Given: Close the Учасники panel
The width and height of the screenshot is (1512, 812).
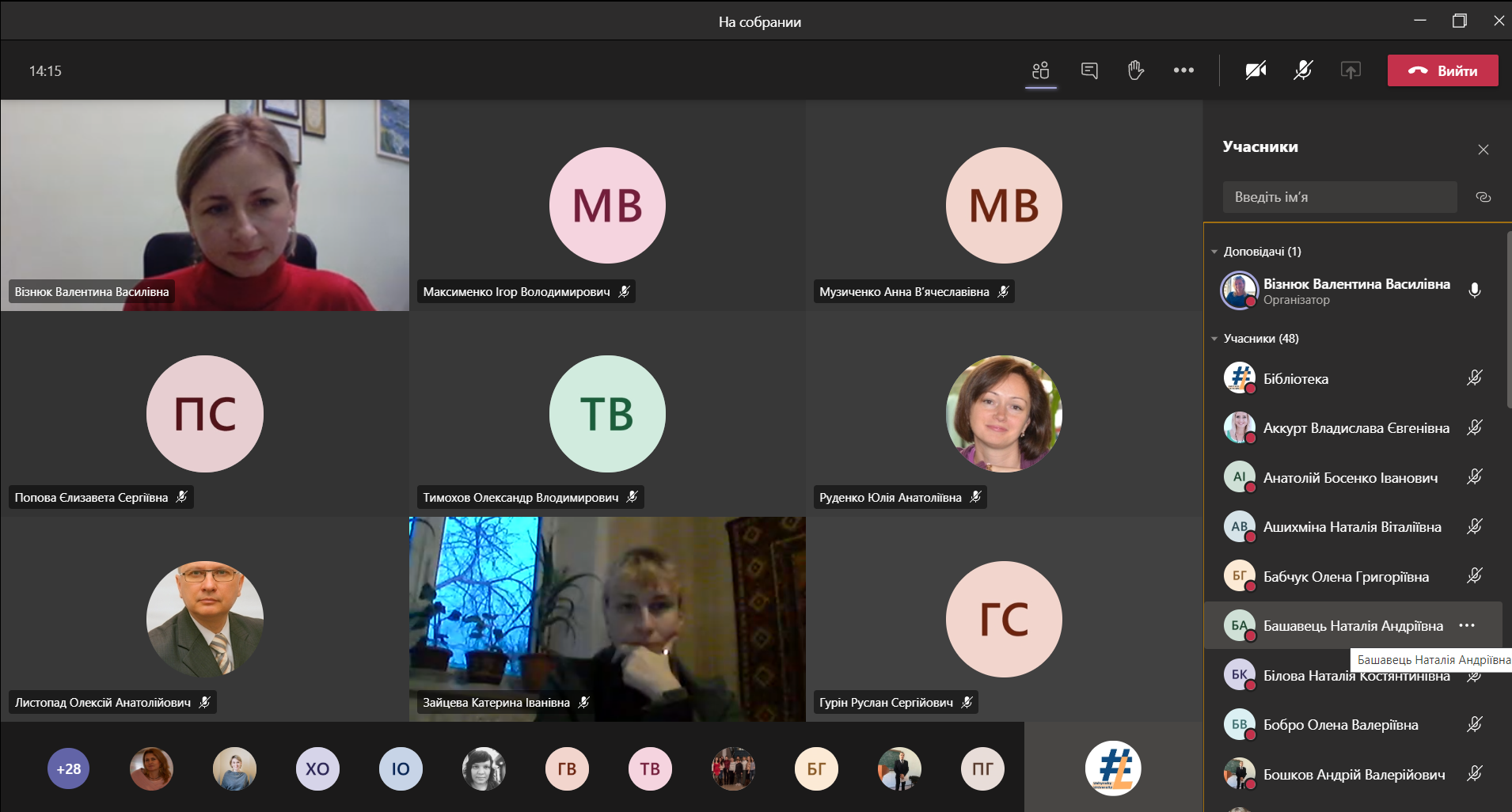Looking at the screenshot, I should click(1484, 150).
